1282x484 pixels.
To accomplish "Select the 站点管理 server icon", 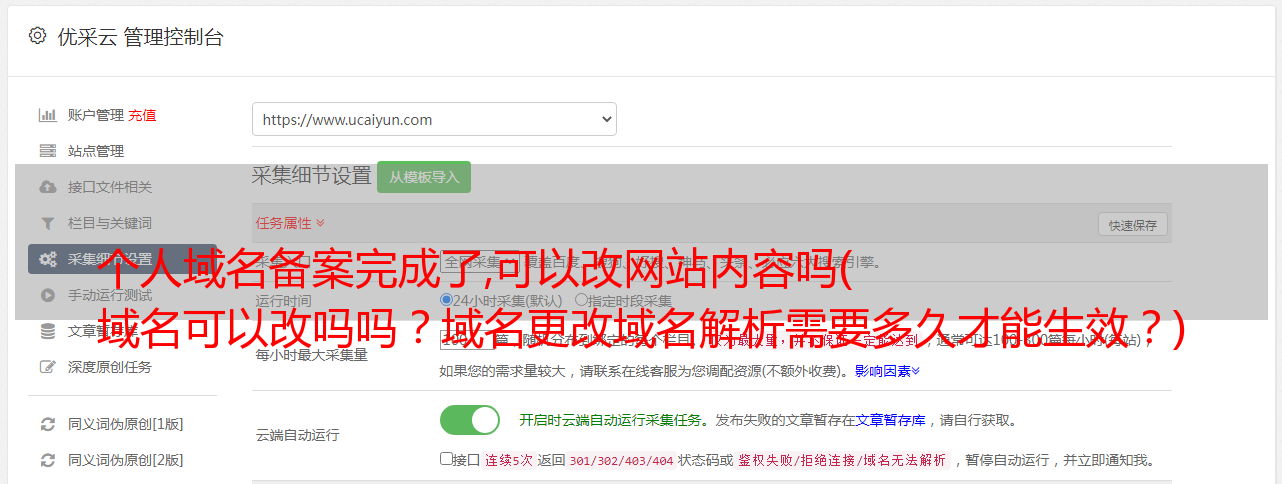I will click(47, 151).
